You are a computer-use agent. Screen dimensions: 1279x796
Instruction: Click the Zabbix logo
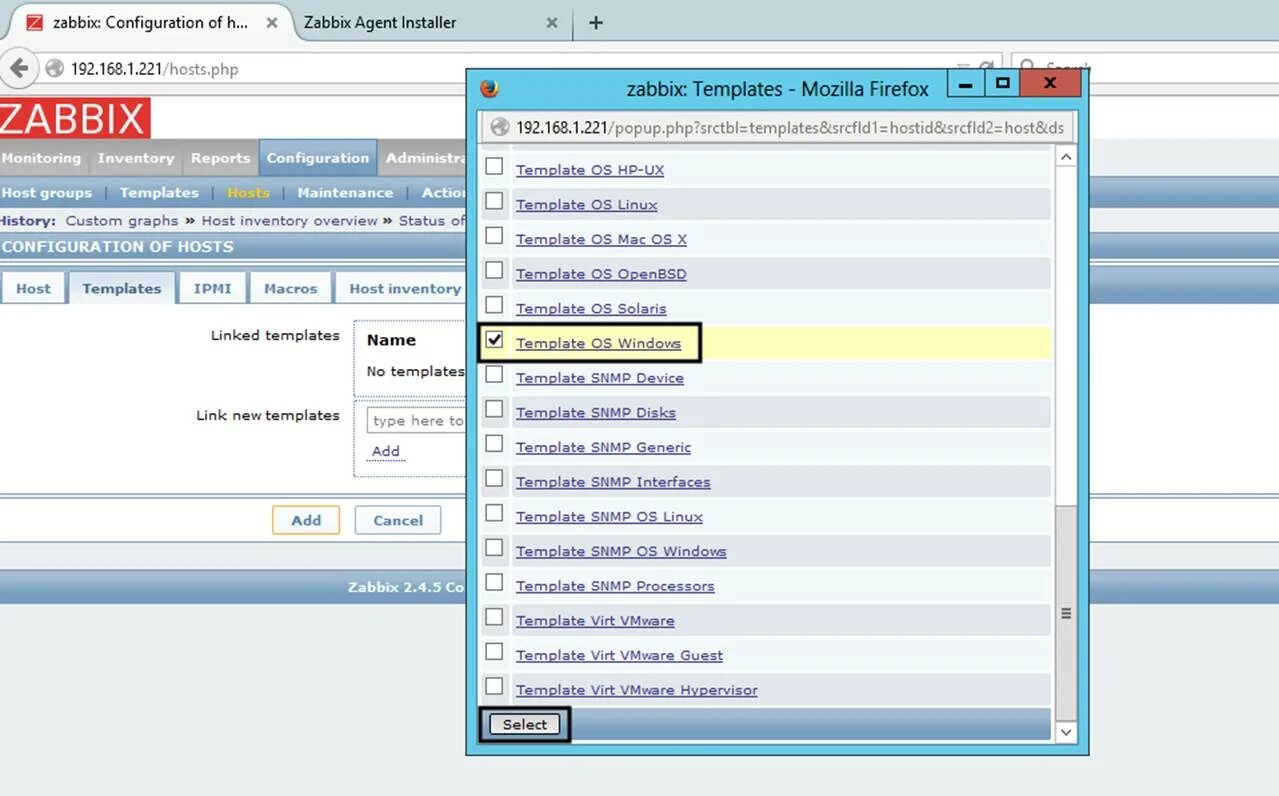[x=75, y=119]
